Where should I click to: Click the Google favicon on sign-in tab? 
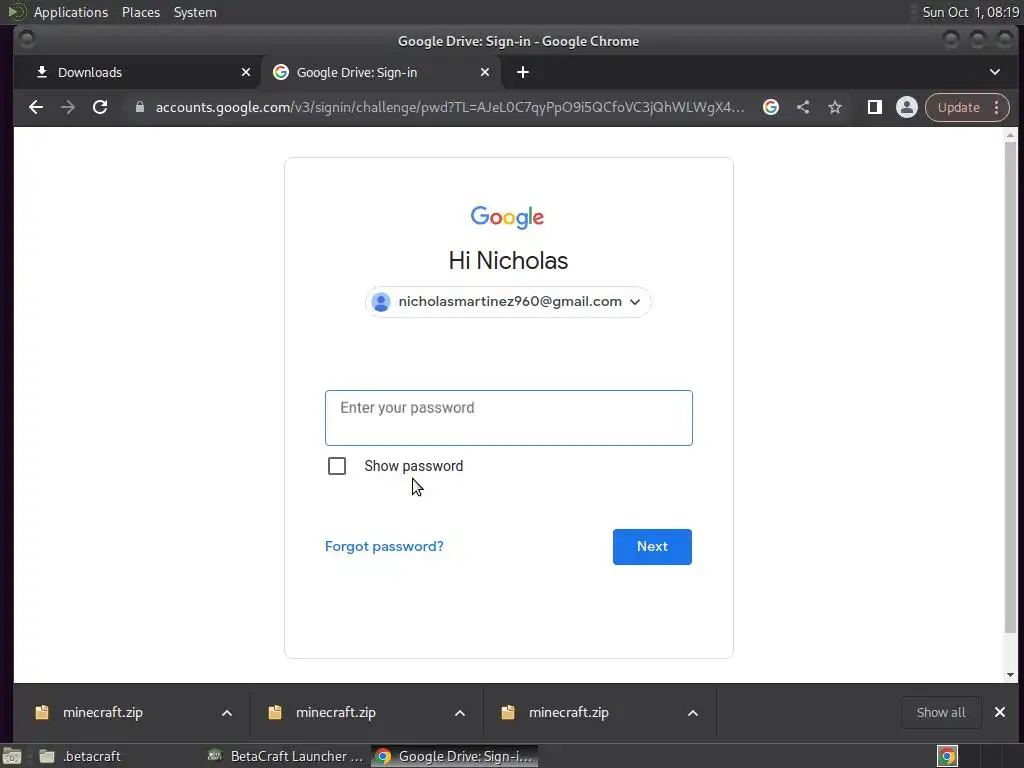[281, 72]
